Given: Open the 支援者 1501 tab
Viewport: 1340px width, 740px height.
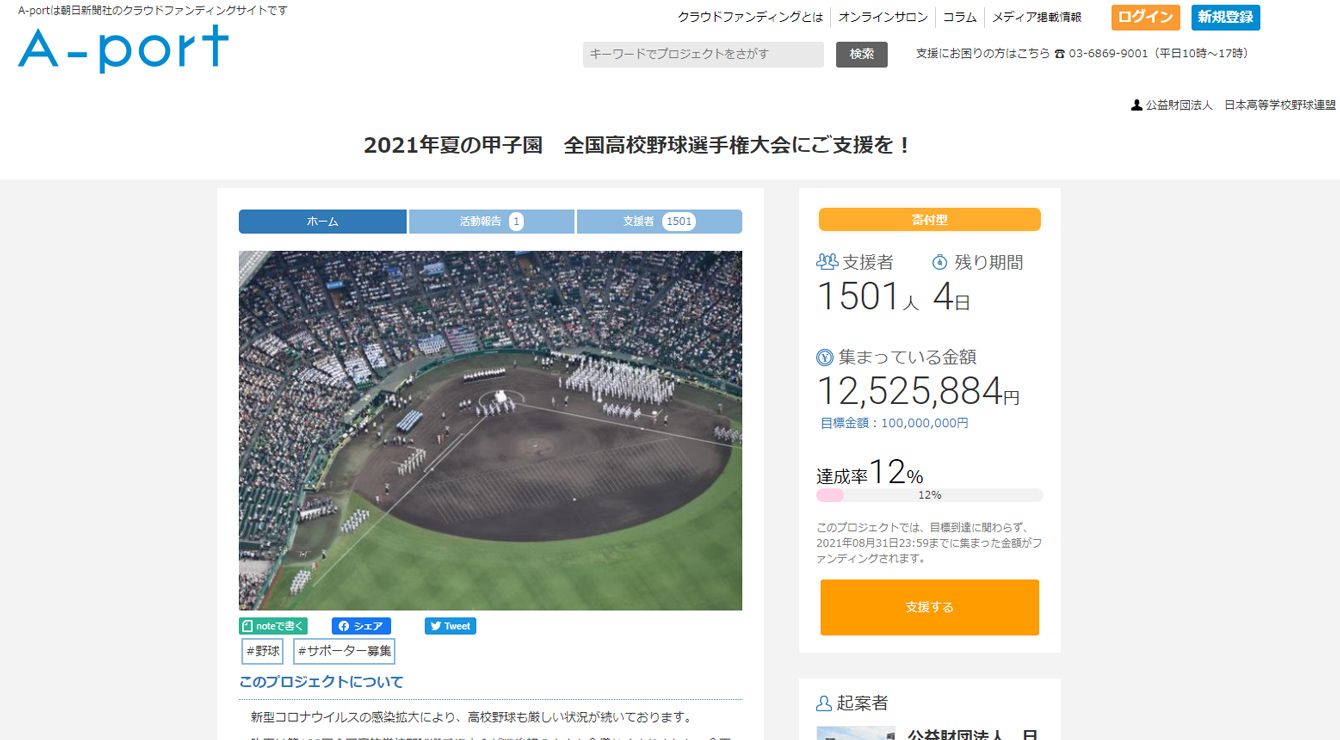Looking at the screenshot, I should (x=659, y=221).
